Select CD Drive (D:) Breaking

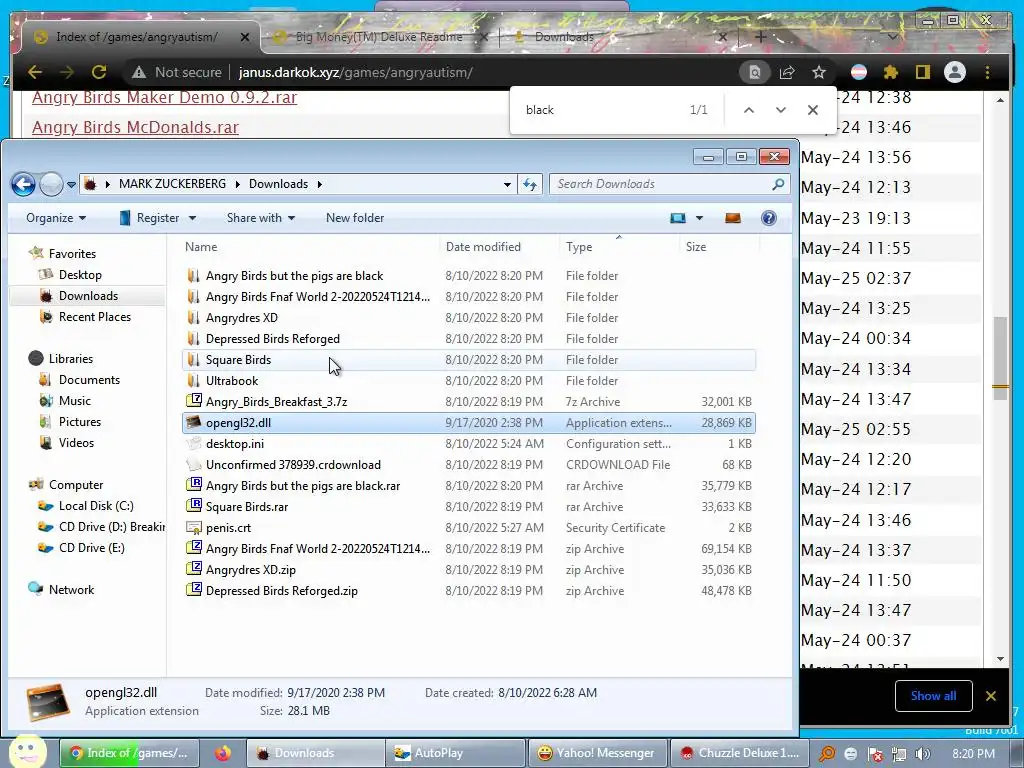111,526
